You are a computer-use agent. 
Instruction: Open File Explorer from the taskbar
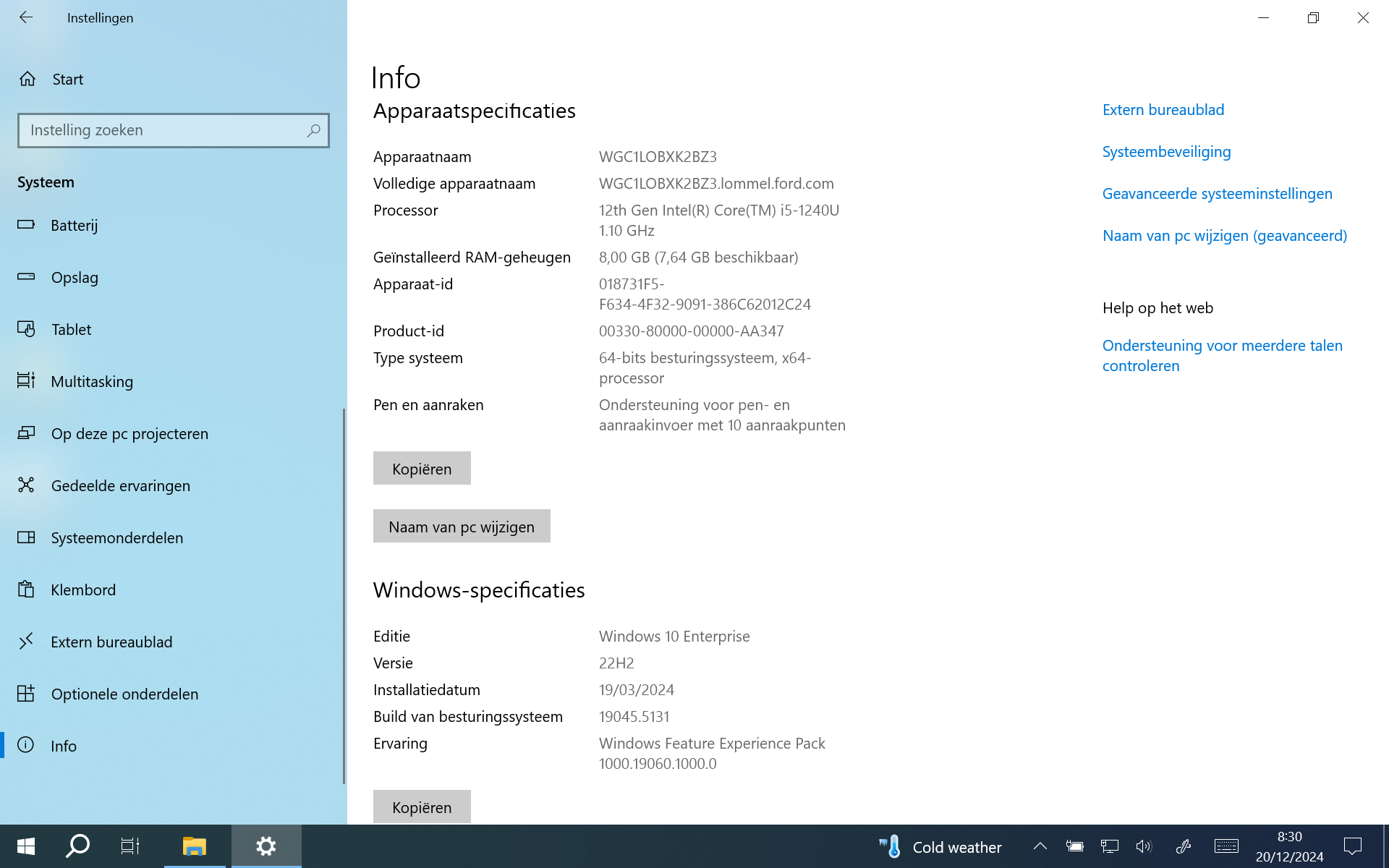pos(194,846)
